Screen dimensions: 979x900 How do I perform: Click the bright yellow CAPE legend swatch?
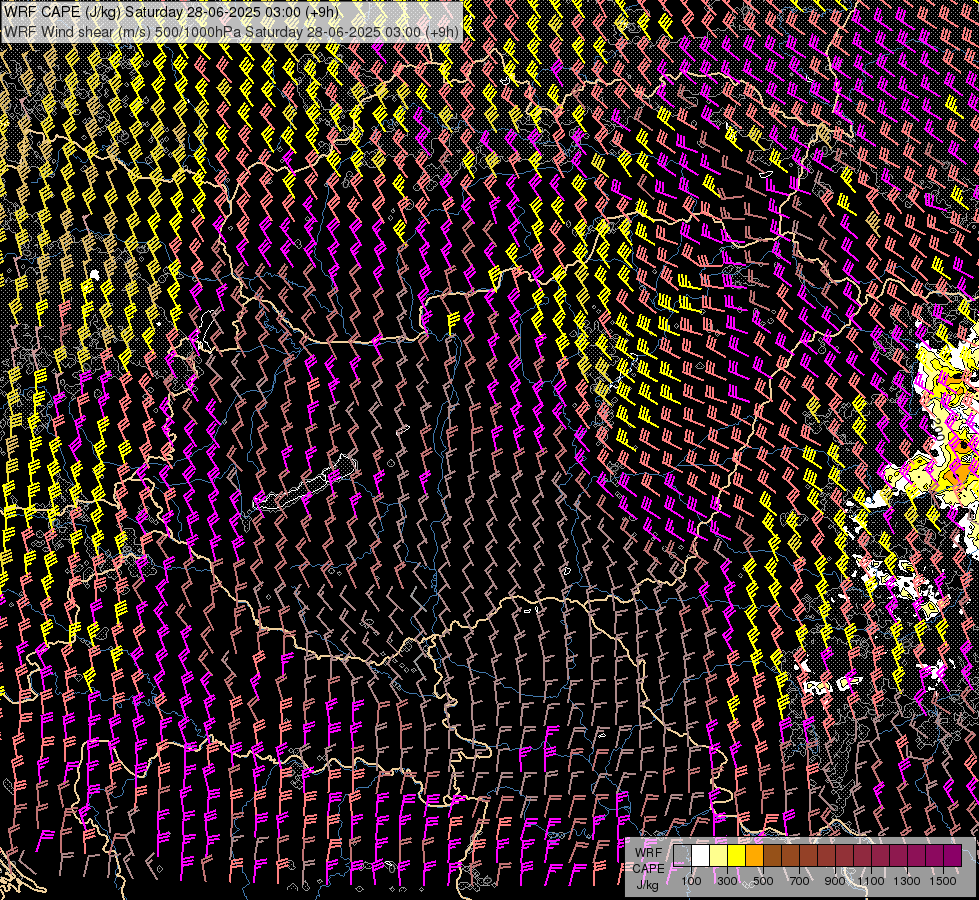click(x=737, y=856)
